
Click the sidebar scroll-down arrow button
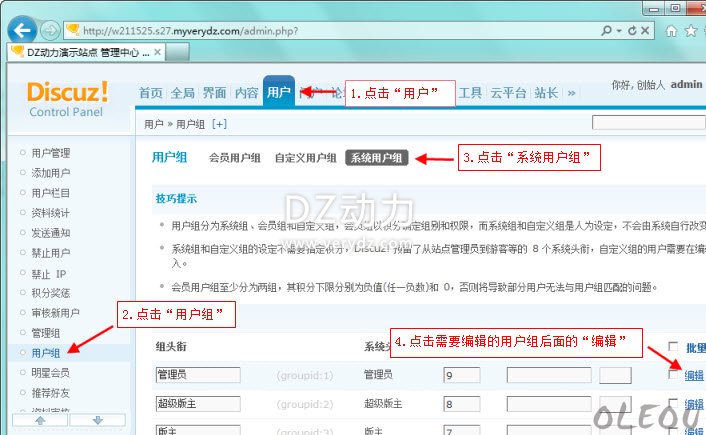(96, 422)
